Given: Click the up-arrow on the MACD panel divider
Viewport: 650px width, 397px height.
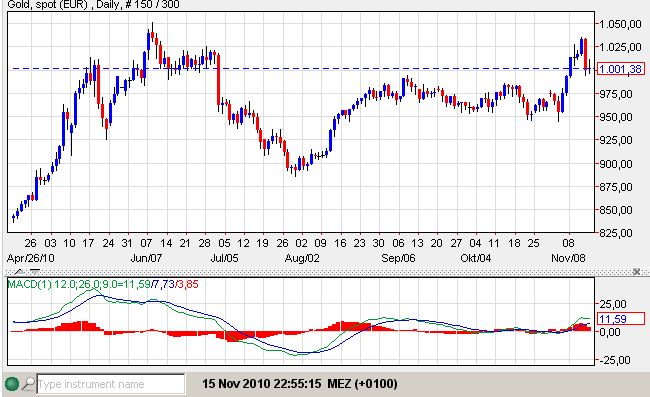Looking at the screenshot, I should point(19,272).
